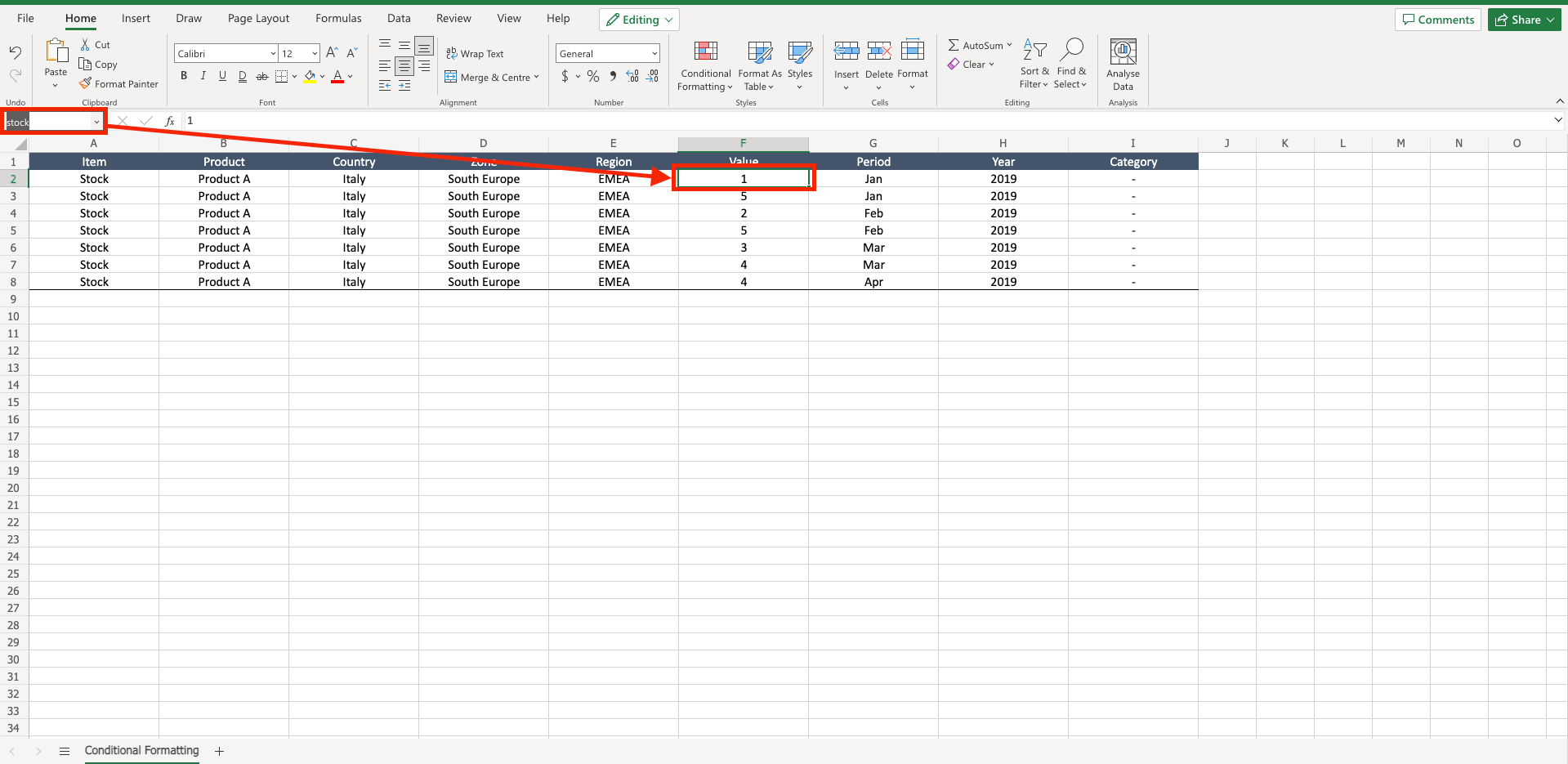
Task: Toggle italic formatting
Action: [203, 75]
